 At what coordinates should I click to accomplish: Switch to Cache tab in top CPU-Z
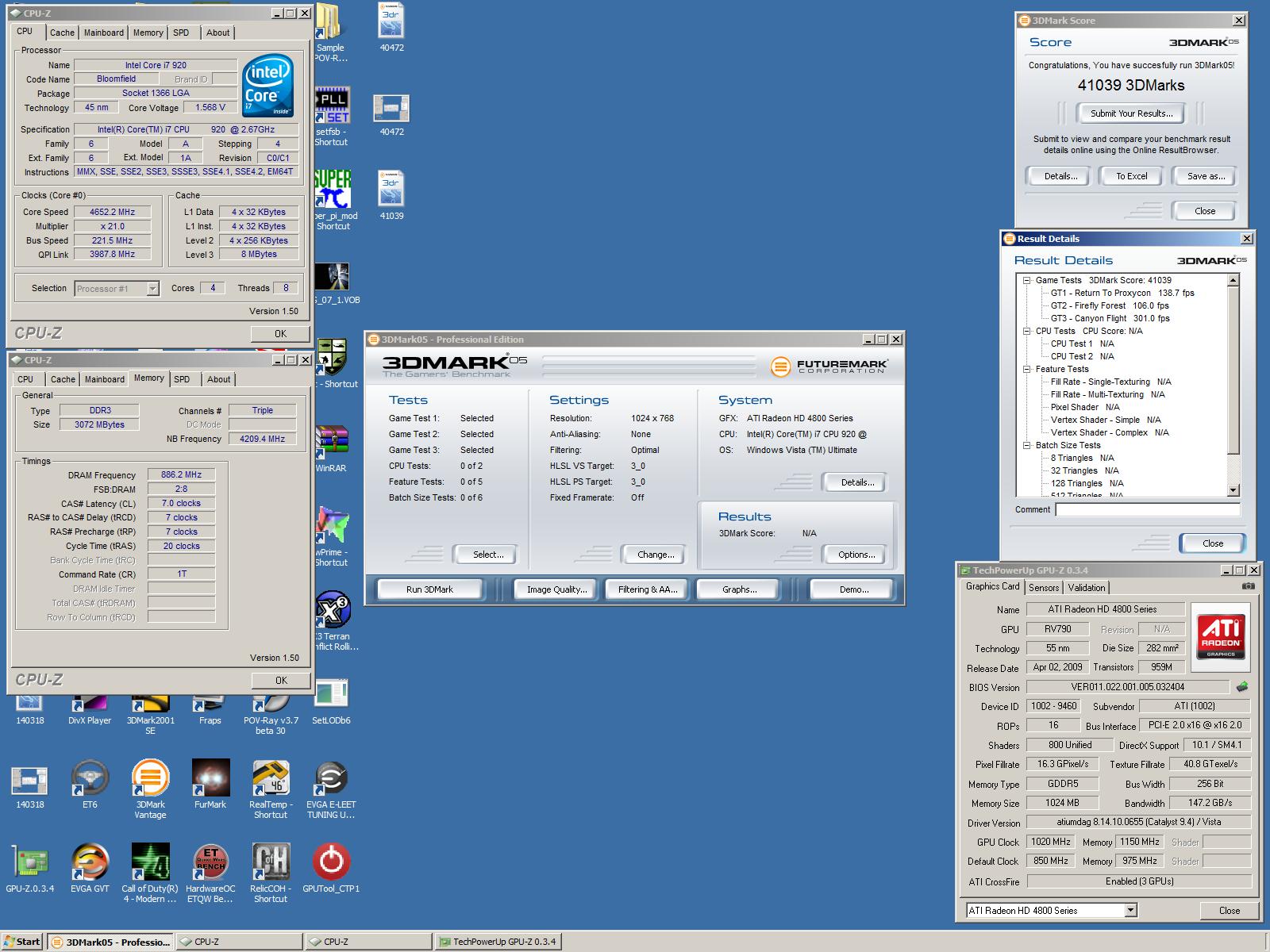point(62,33)
